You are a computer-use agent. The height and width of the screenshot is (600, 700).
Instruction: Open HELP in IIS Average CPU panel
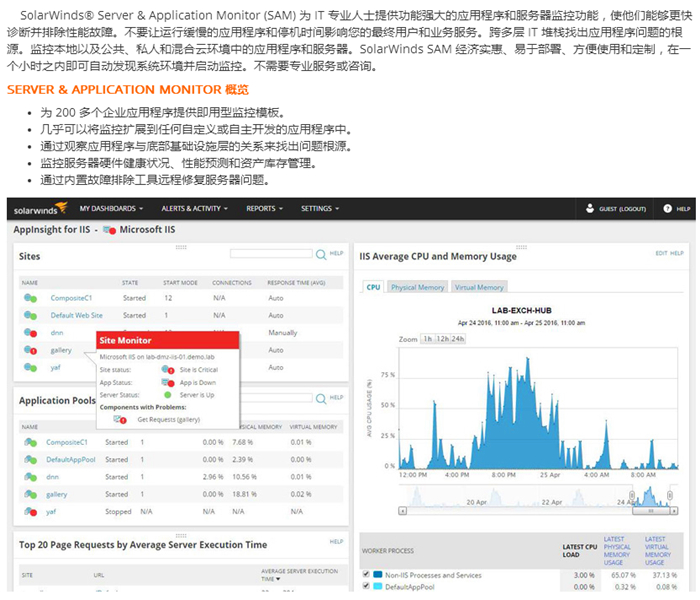point(677,253)
